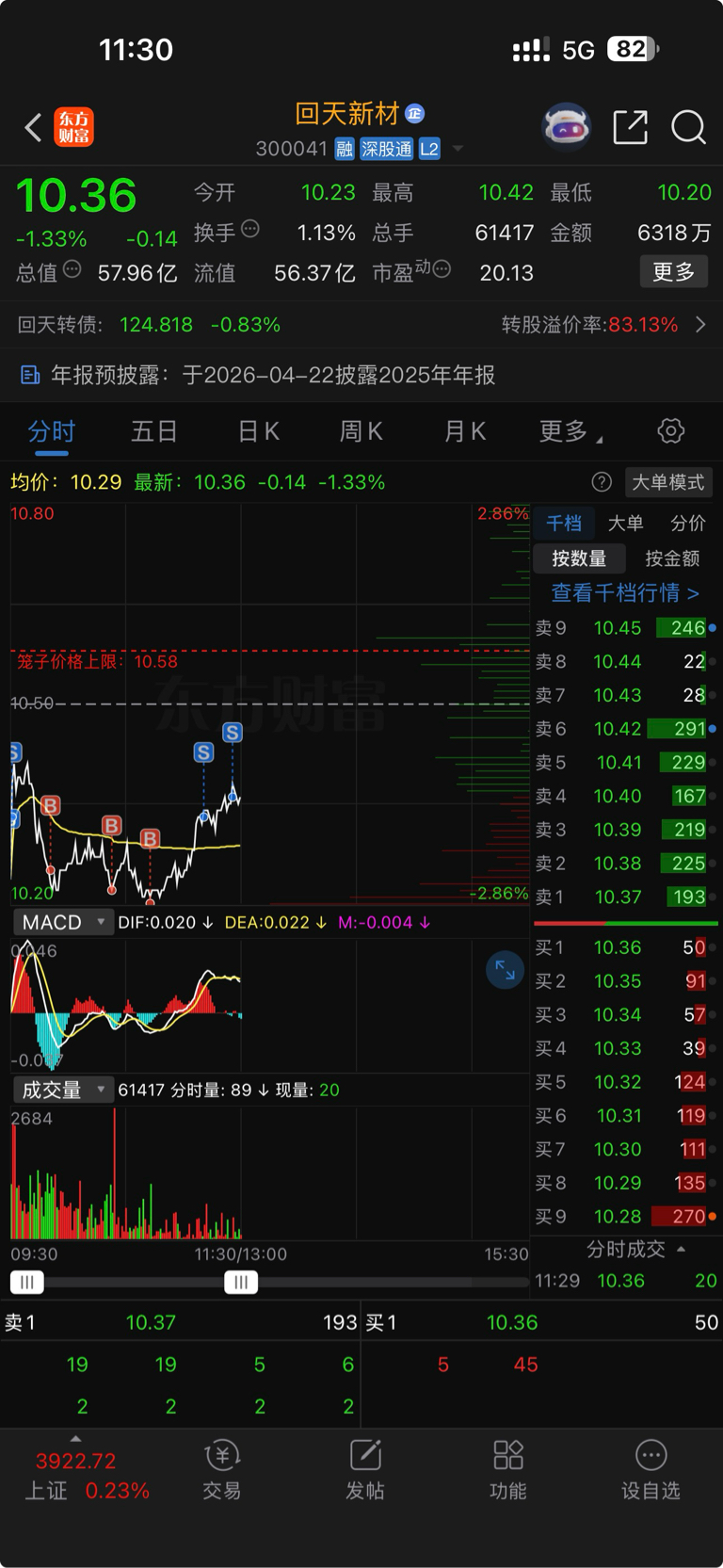Tap the right time range slider handle
The image size is (723, 1568).
coord(241,1282)
